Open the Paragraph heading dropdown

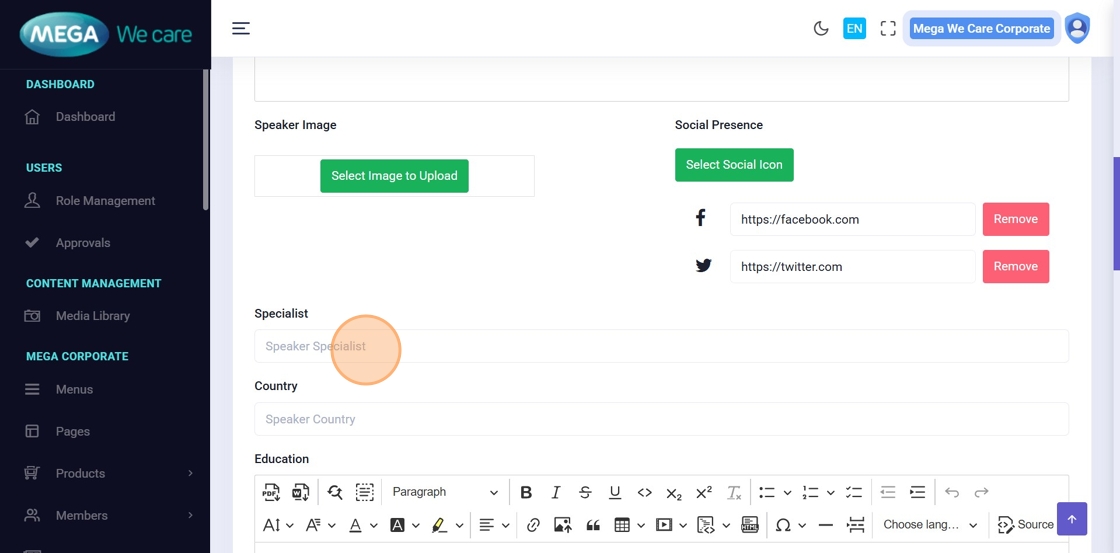444,492
